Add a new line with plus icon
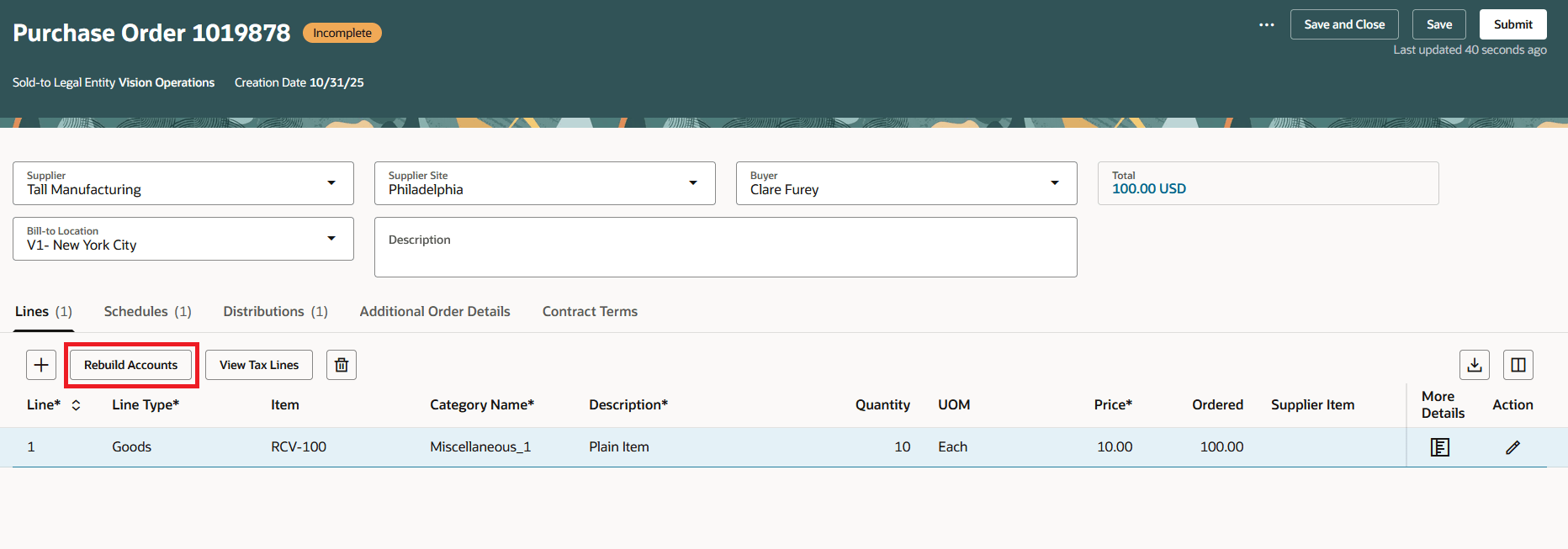Image resolution: width=1568 pixels, height=549 pixels. pyautogui.click(x=41, y=365)
